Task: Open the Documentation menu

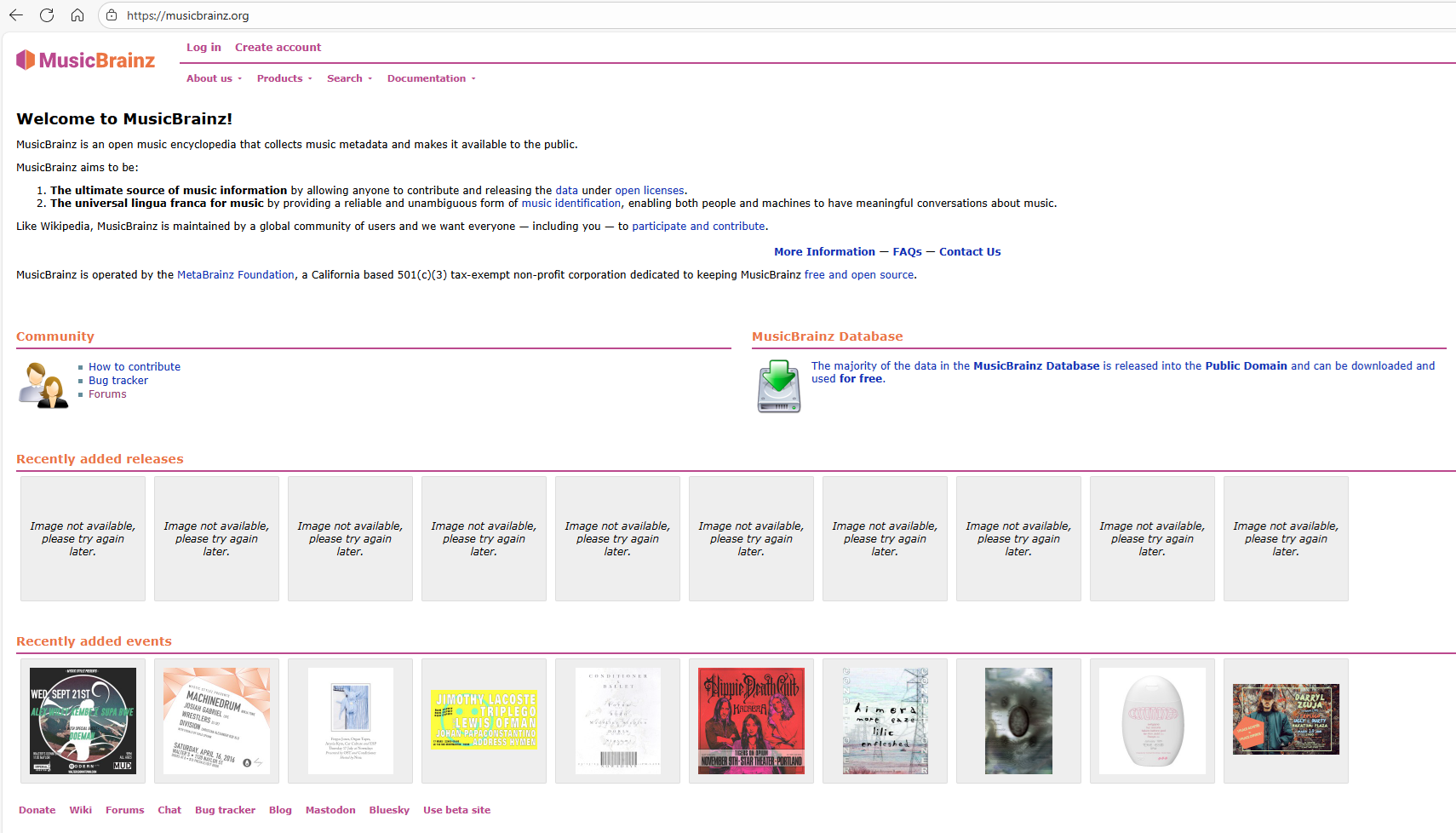Action: tap(431, 78)
